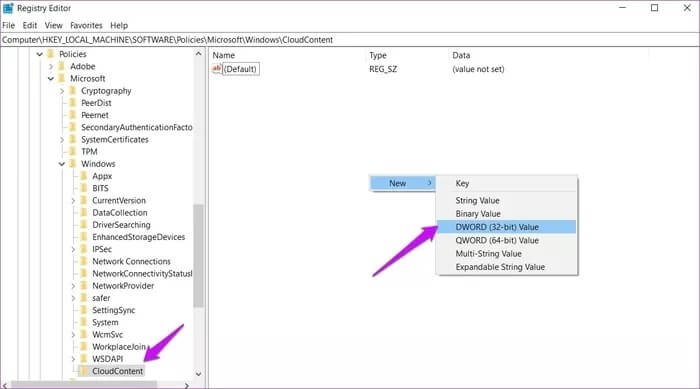Click the Cryptography folder icon

[73, 91]
